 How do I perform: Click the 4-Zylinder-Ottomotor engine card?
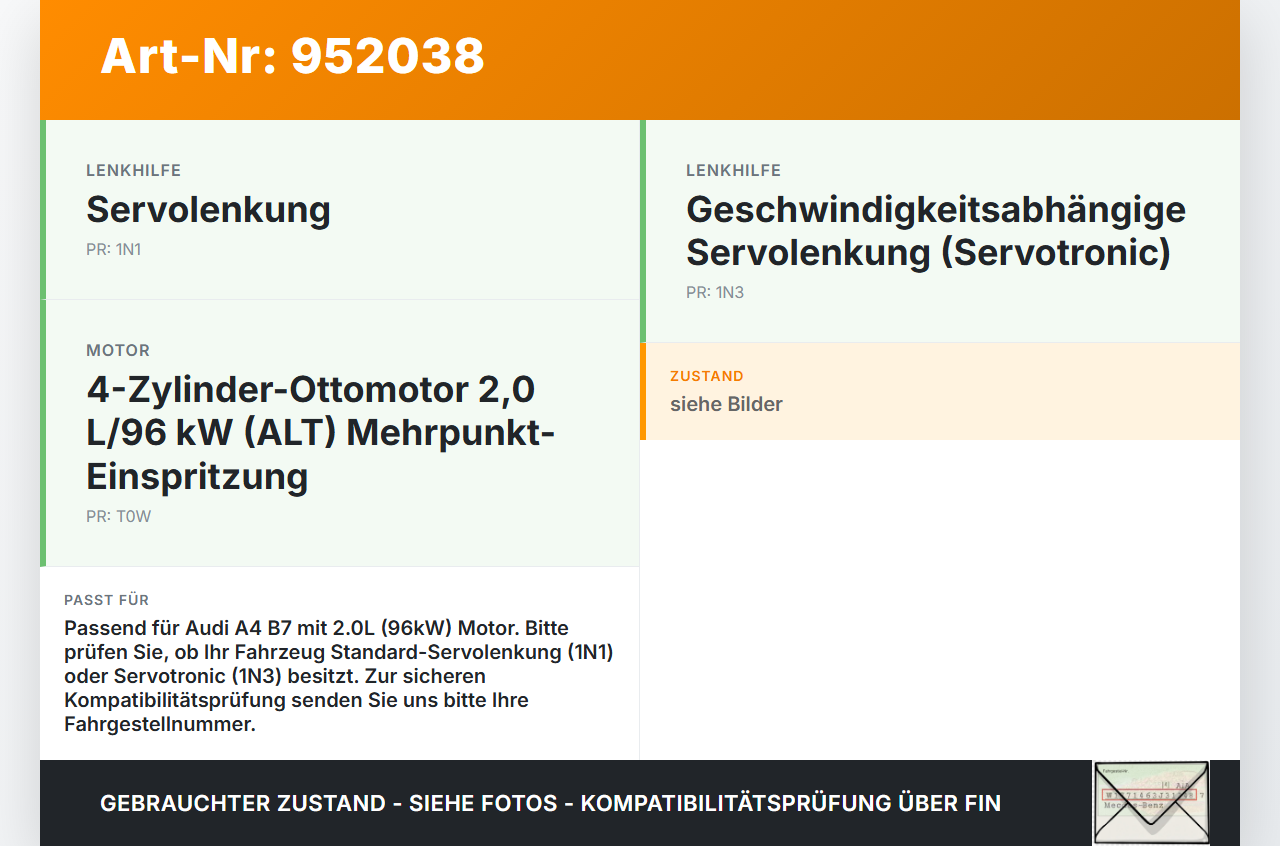tap(340, 433)
